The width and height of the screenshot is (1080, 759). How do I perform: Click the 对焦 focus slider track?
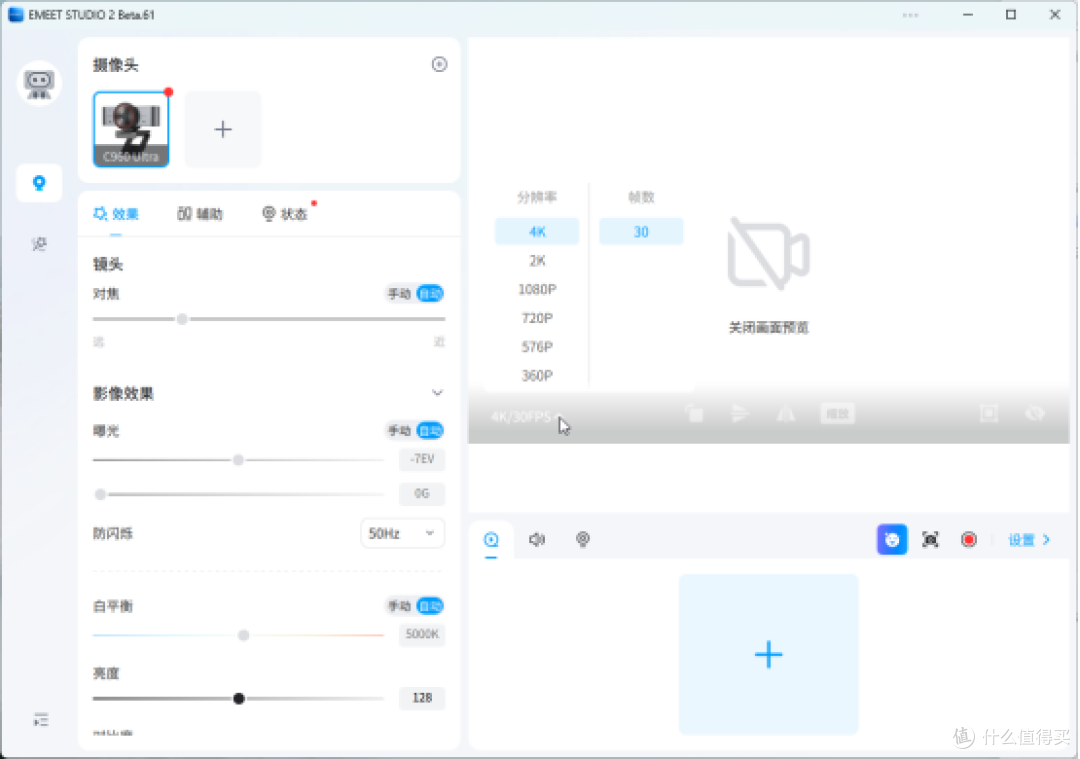point(269,319)
